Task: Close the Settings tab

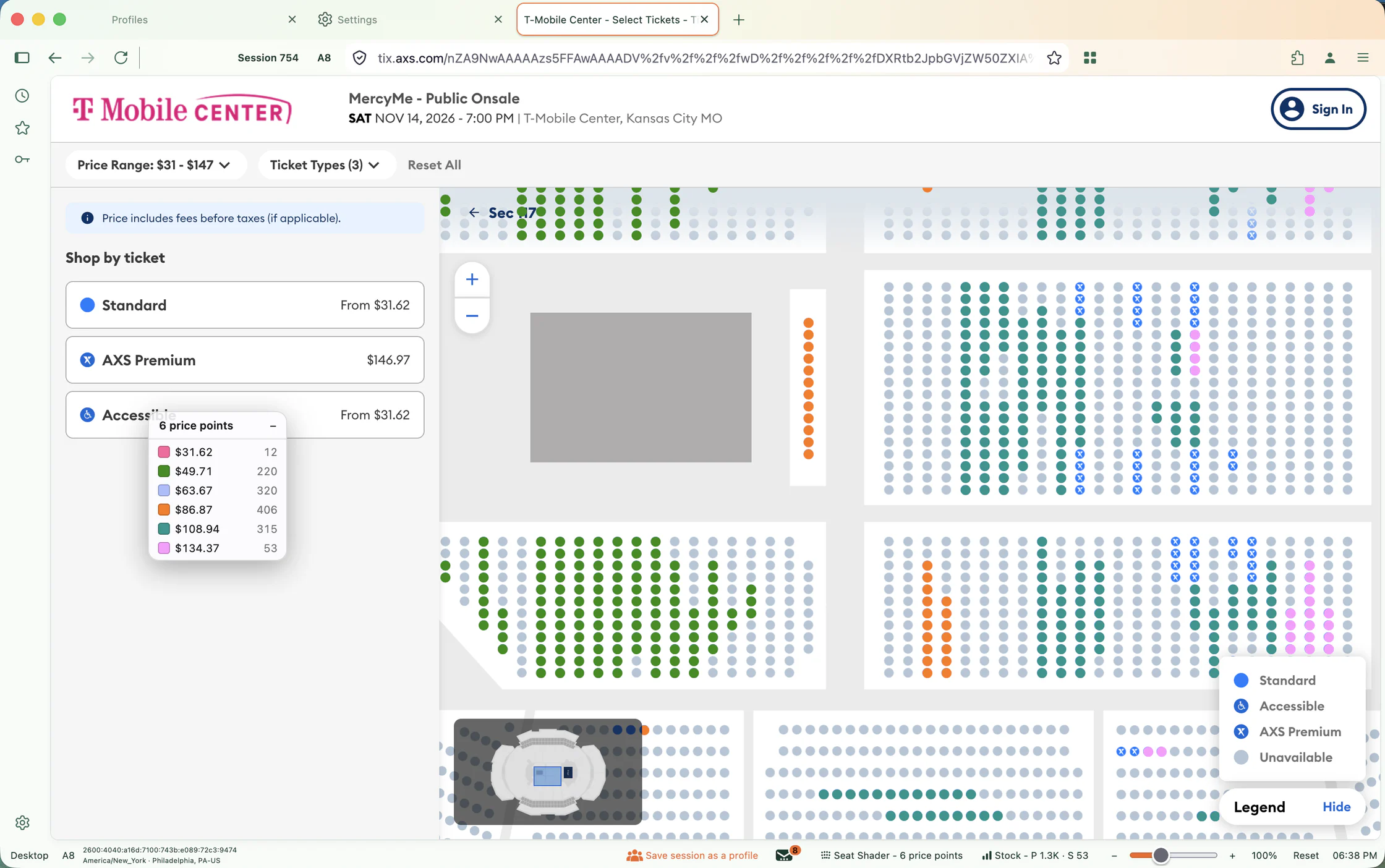Action: pyautogui.click(x=498, y=20)
